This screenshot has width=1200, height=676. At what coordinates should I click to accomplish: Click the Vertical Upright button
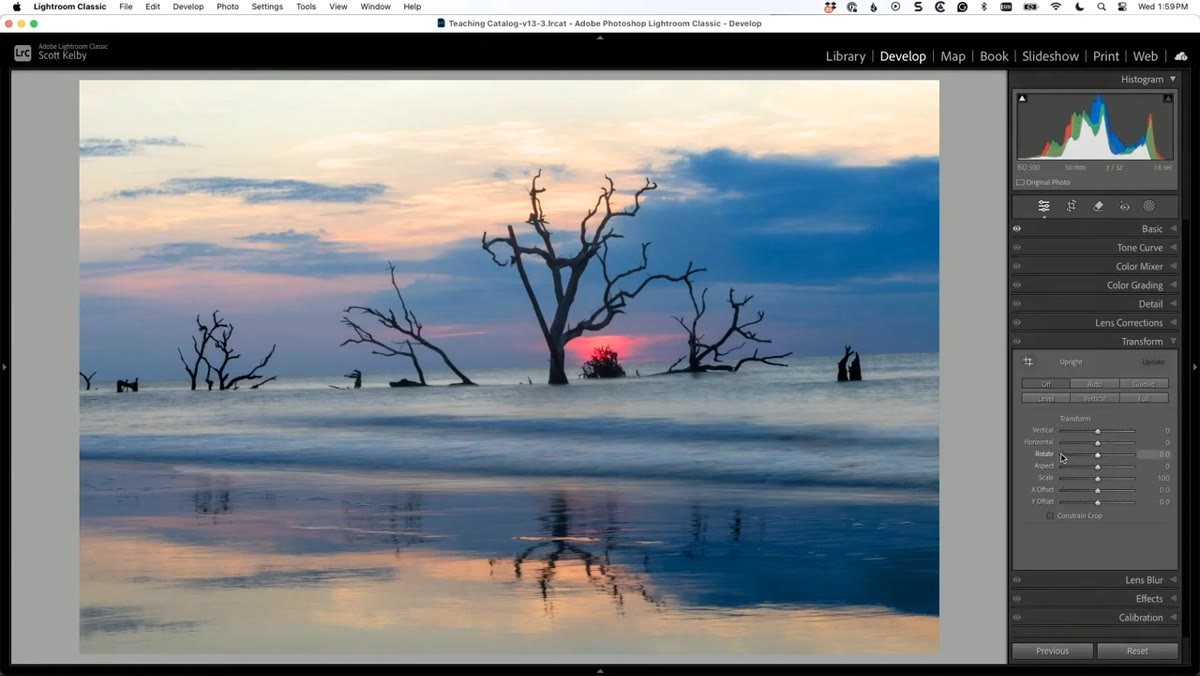click(1095, 398)
